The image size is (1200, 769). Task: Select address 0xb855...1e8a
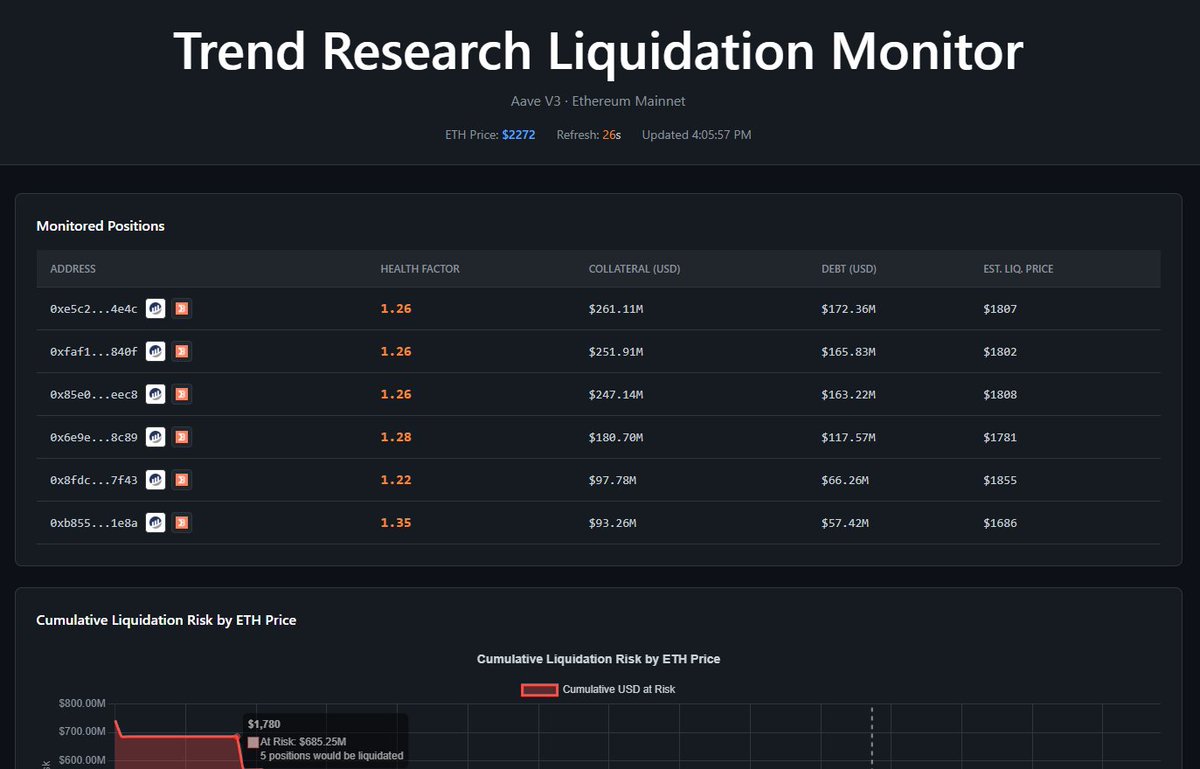click(94, 523)
